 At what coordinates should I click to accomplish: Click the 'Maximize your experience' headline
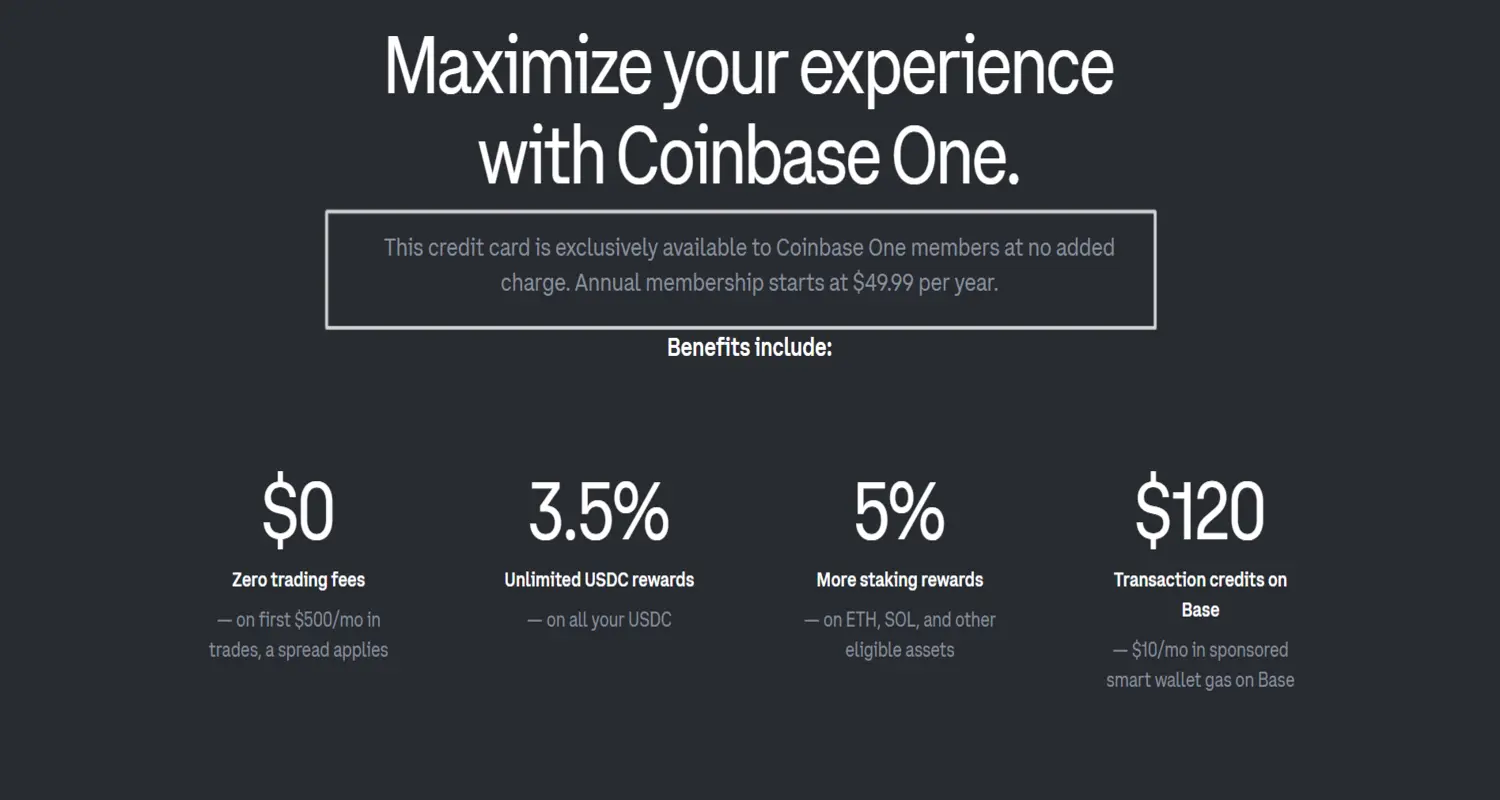click(x=749, y=68)
